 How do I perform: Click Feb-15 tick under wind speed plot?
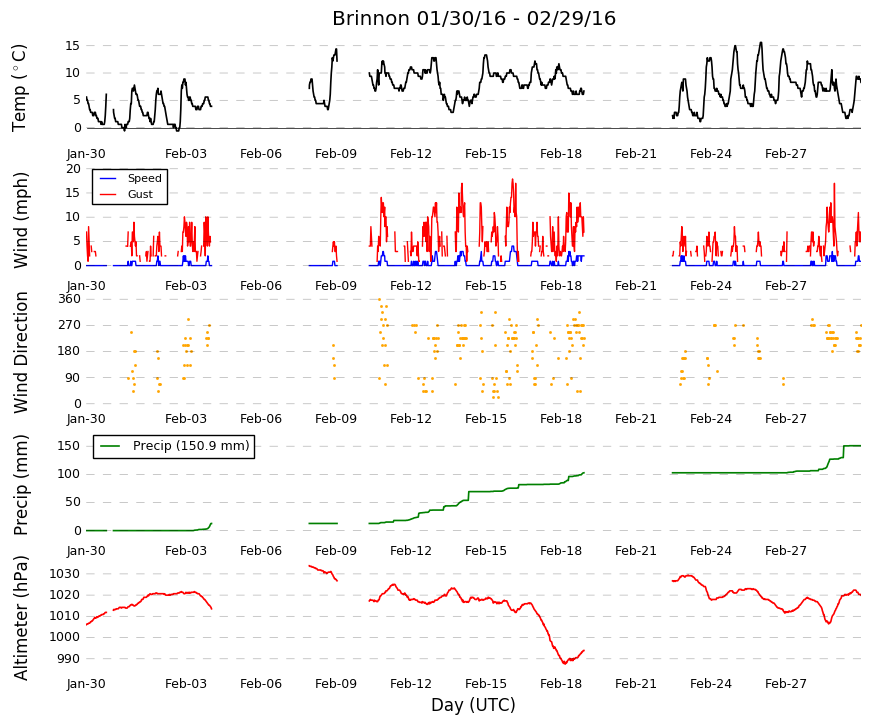(x=485, y=286)
